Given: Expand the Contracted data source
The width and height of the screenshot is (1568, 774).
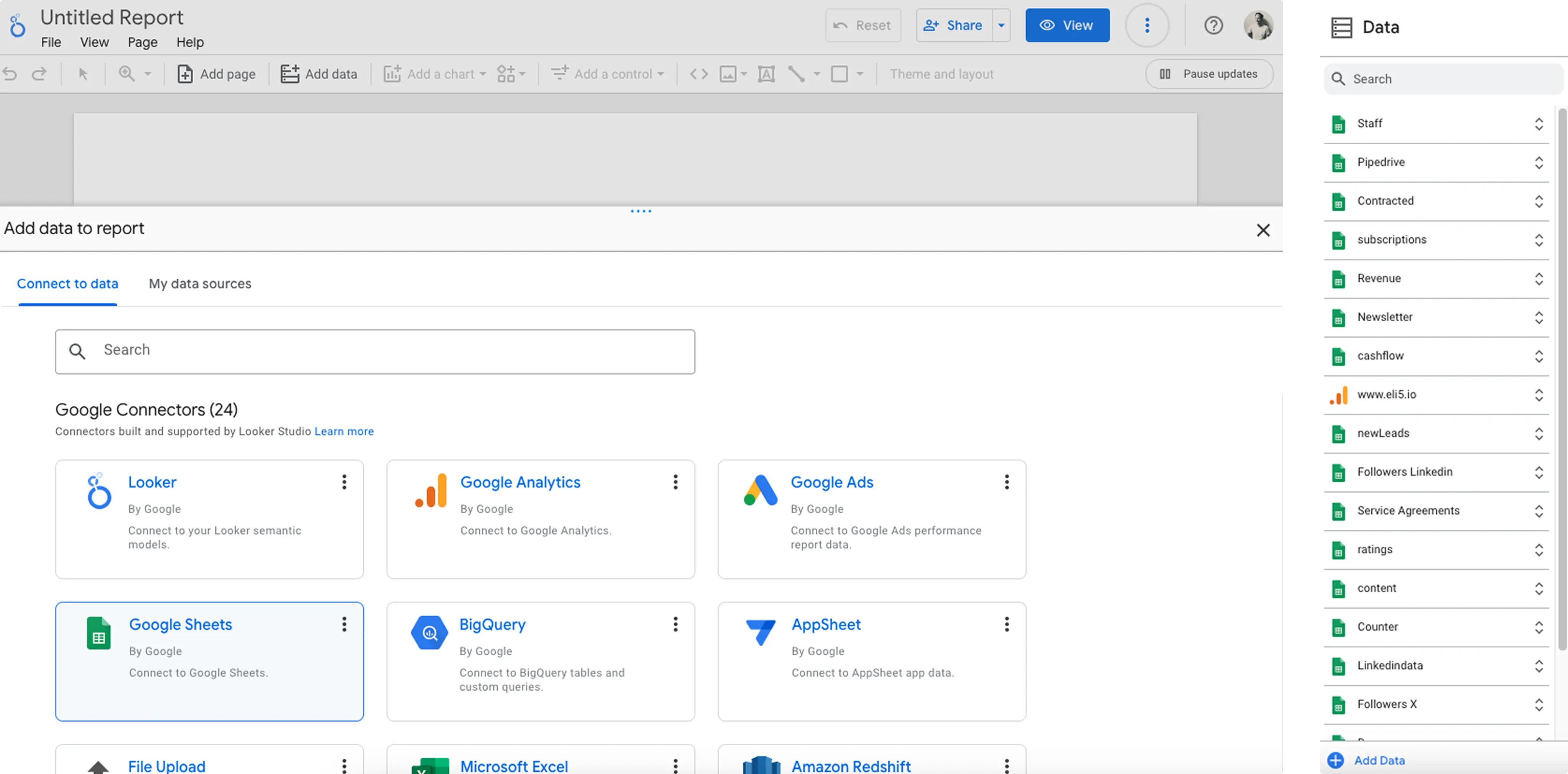Looking at the screenshot, I should [1539, 201].
